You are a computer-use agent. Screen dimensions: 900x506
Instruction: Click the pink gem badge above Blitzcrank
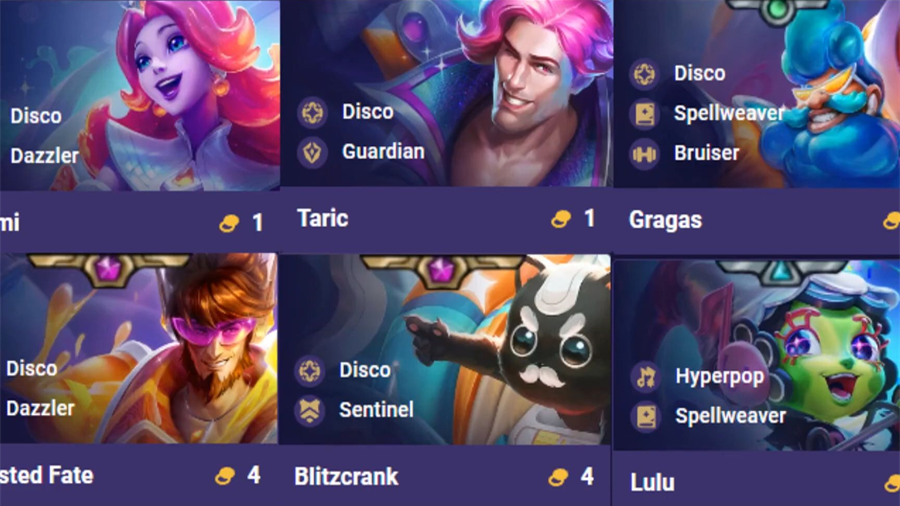[x=441, y=270]
